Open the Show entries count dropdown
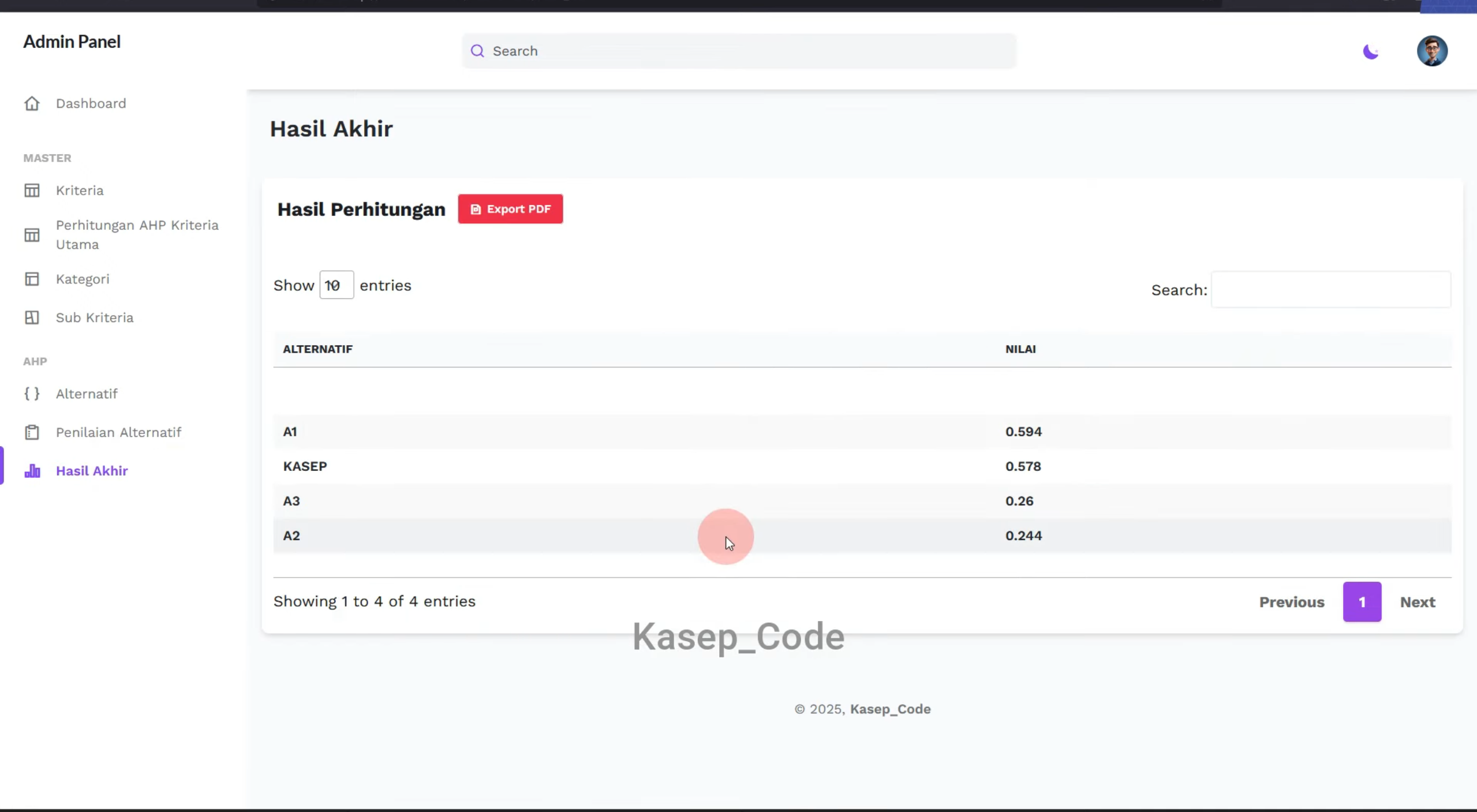Screen dimensions: 1477x812 [x=336, y=285]
